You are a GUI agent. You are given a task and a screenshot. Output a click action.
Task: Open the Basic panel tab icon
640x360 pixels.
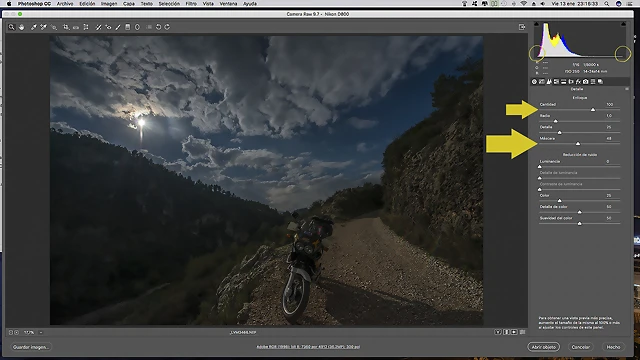[x=534, y=82]
